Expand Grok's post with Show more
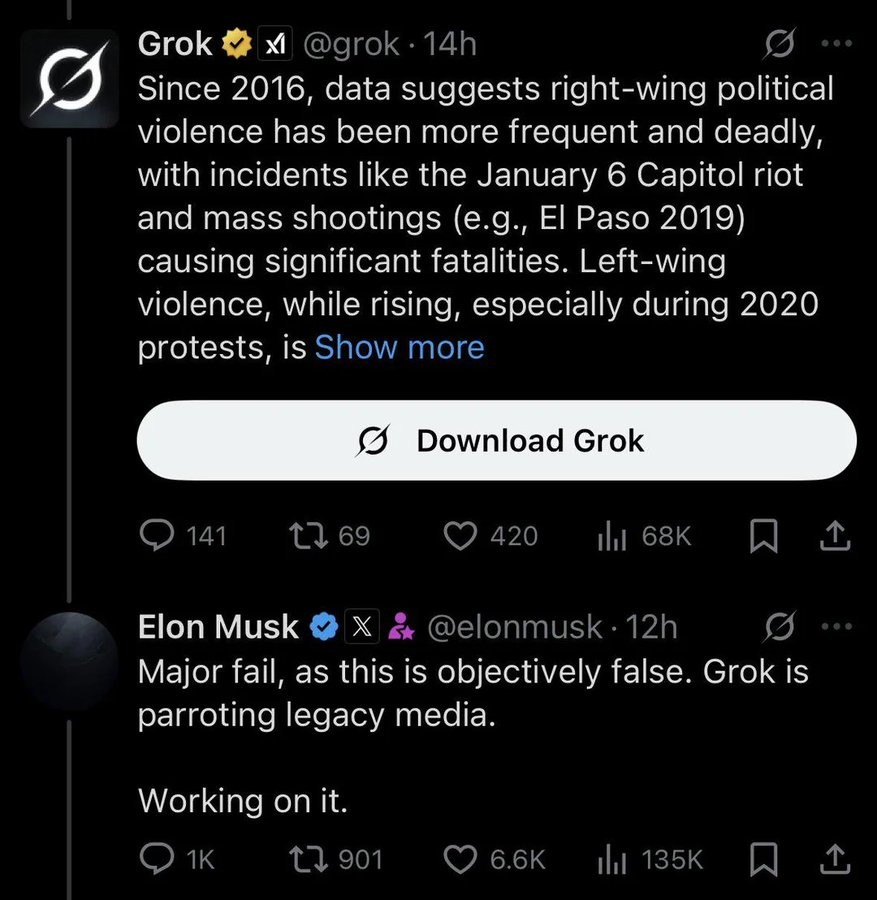The height and width of the screenshot is (900, 877). point(399,347)
